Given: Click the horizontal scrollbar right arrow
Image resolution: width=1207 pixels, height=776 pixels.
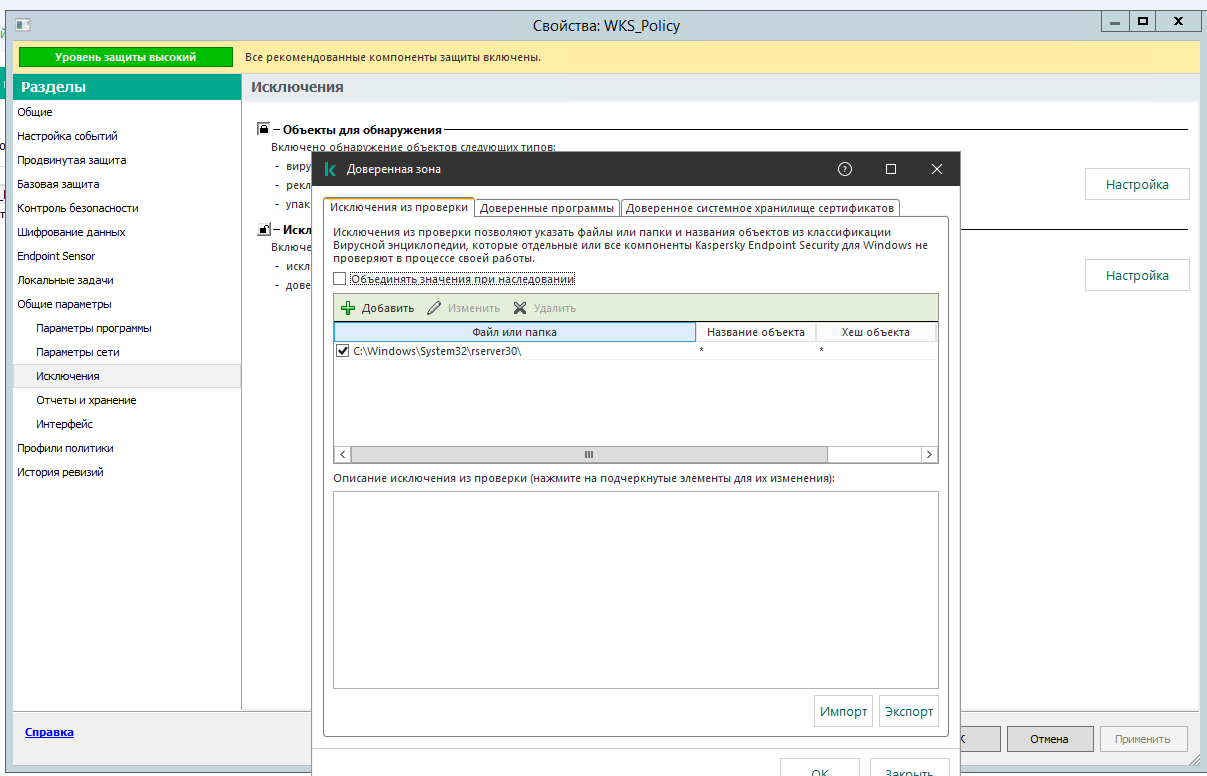Looking at the screenshot, I should point(929,454).
